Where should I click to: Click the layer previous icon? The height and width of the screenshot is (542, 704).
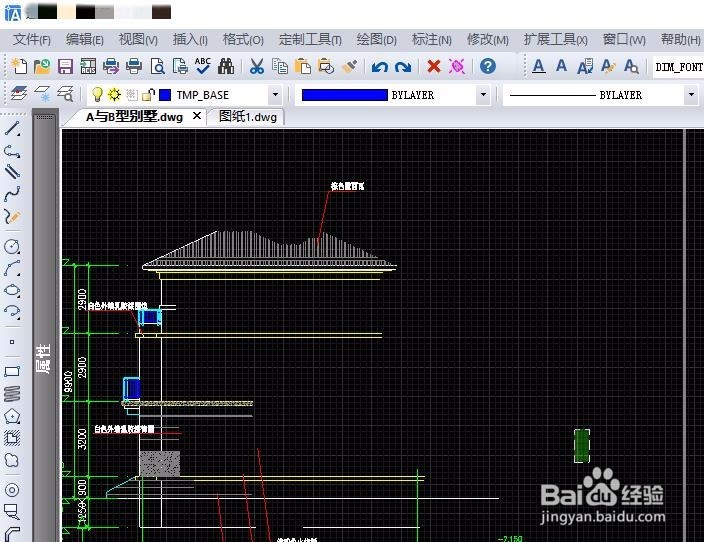click(42, 94)
